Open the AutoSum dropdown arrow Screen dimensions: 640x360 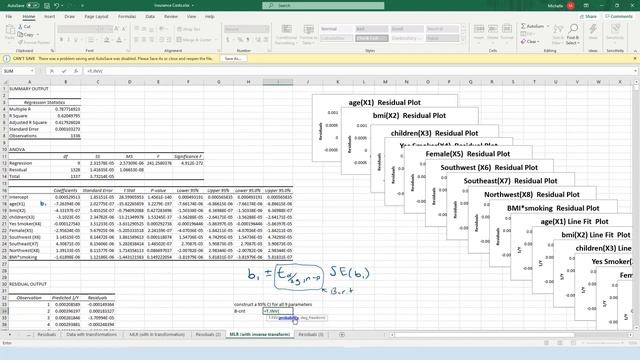pos(548,26)
